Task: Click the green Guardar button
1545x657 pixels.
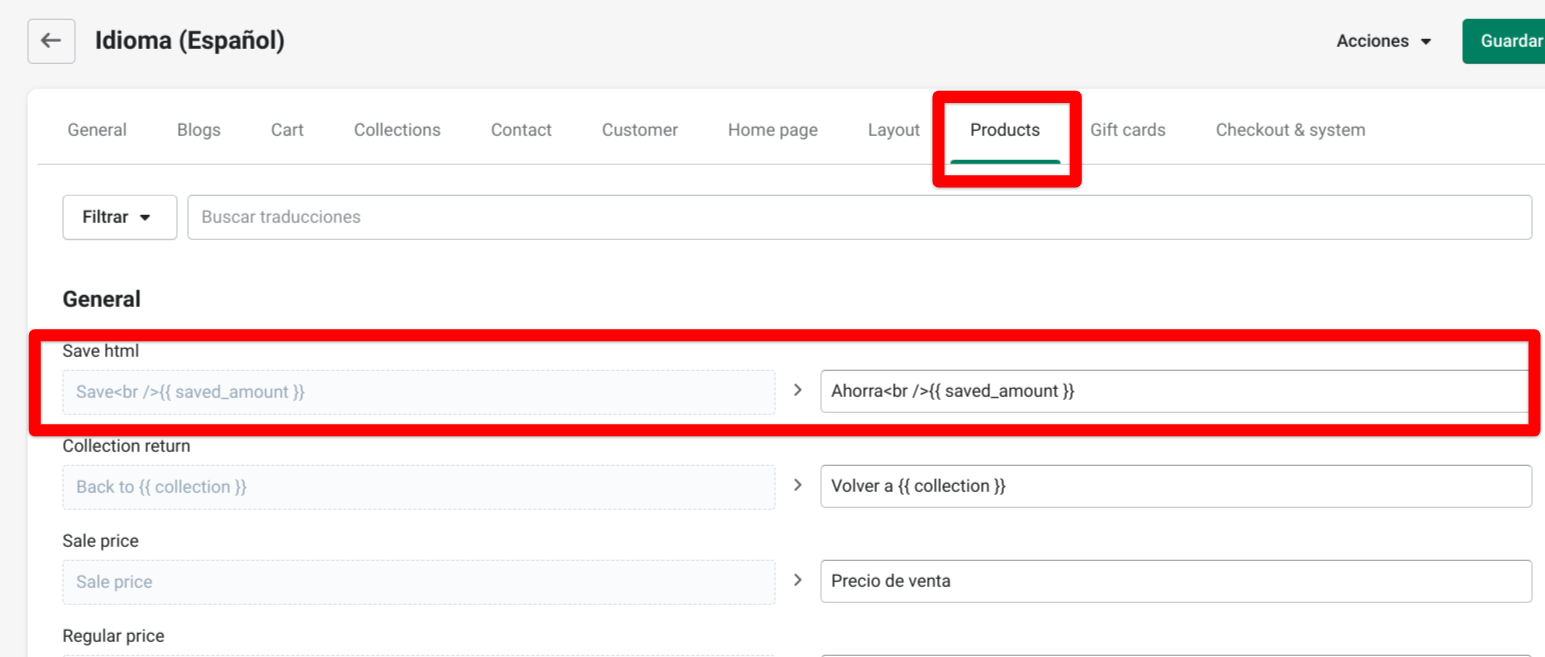Action: coord(1508,41)
